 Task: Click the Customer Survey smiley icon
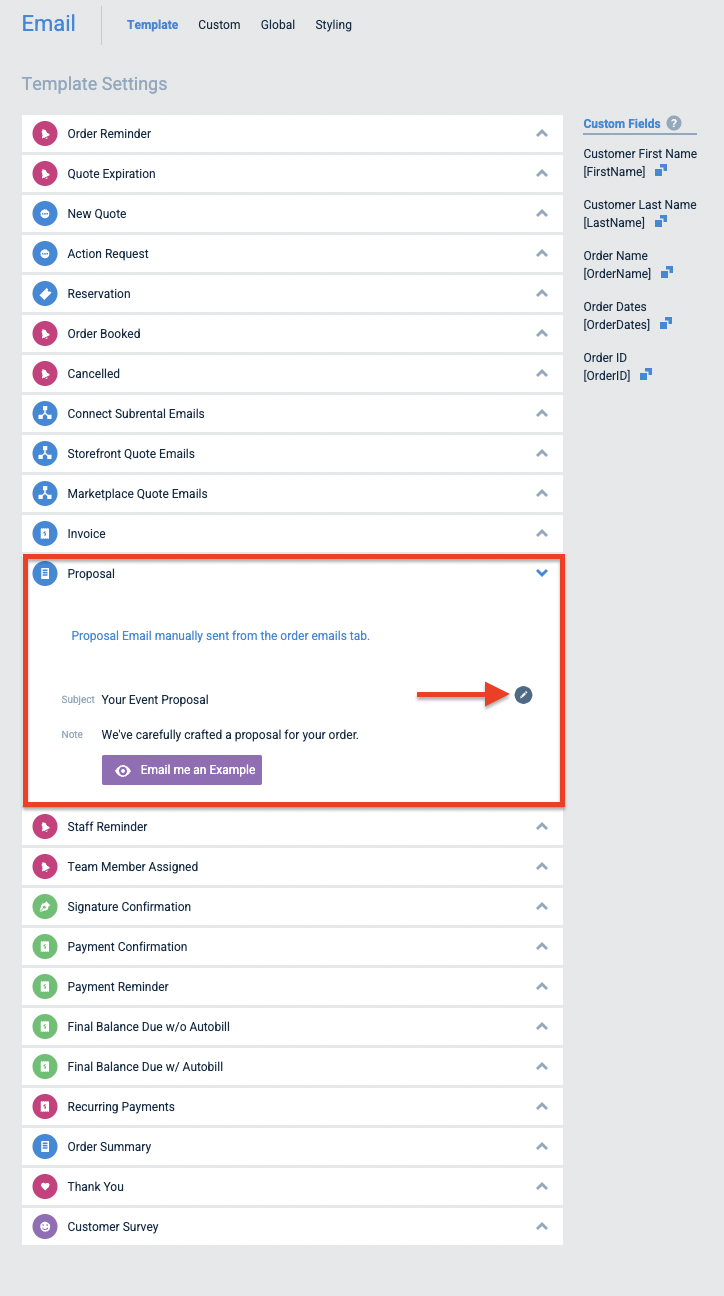click(44, 1226)
